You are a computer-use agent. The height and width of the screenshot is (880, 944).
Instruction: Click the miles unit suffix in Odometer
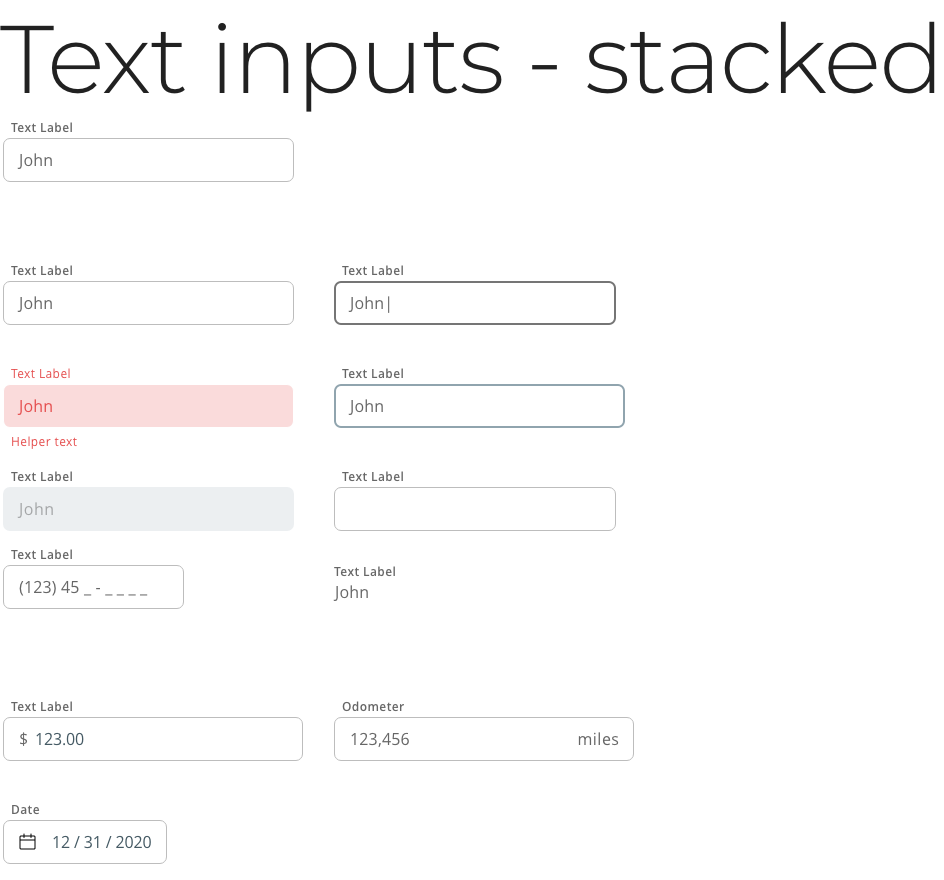(x=598, y=740)
